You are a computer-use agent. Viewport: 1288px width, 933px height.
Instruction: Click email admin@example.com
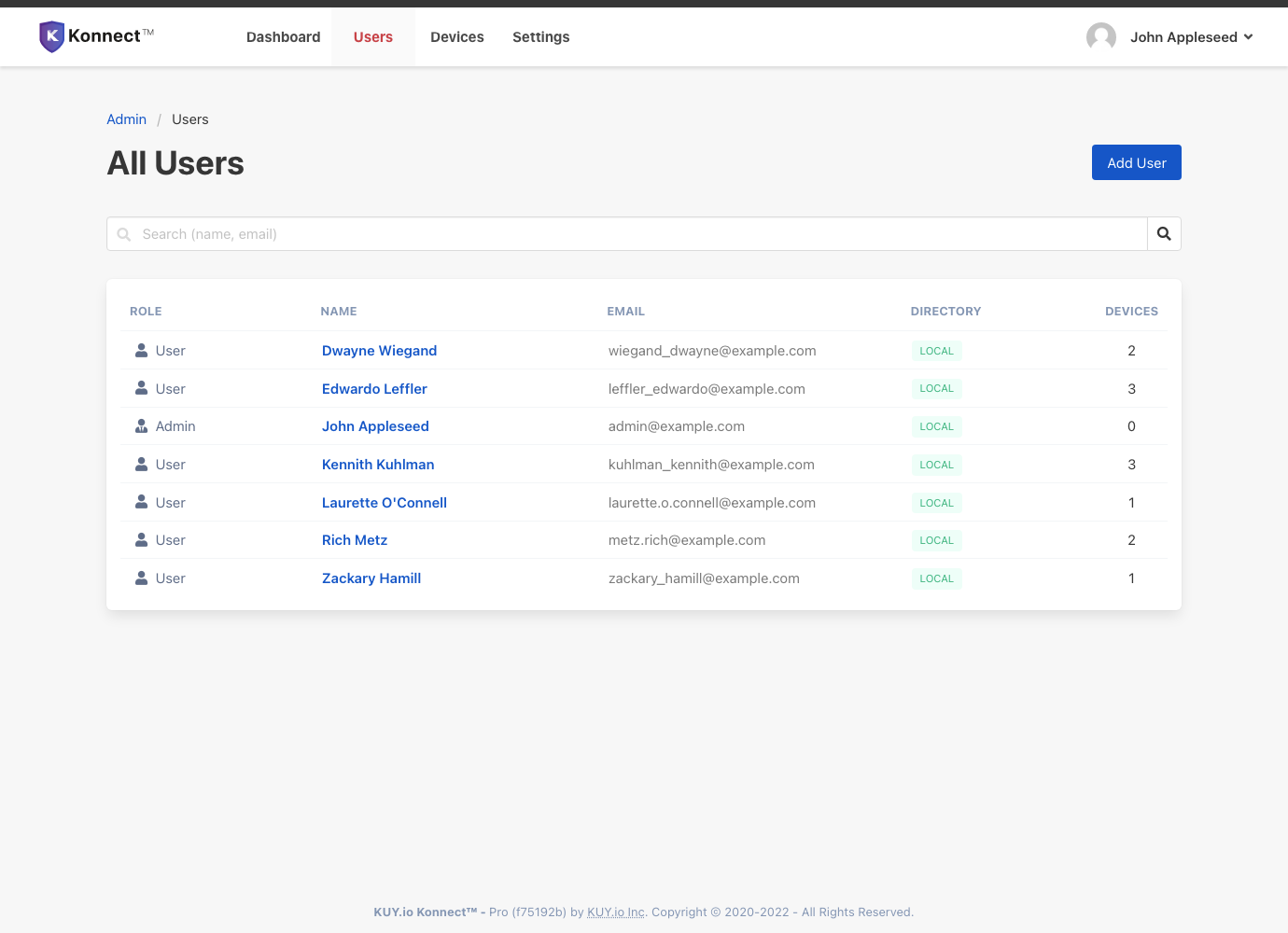(x=677, y=426)
